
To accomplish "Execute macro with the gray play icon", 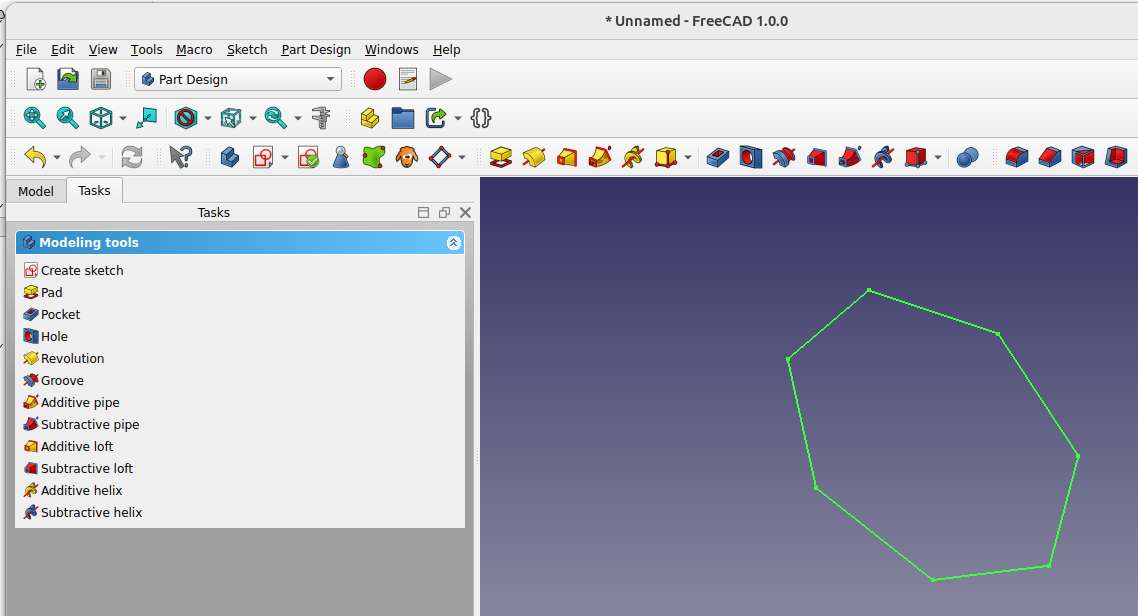I will point(441,79).
